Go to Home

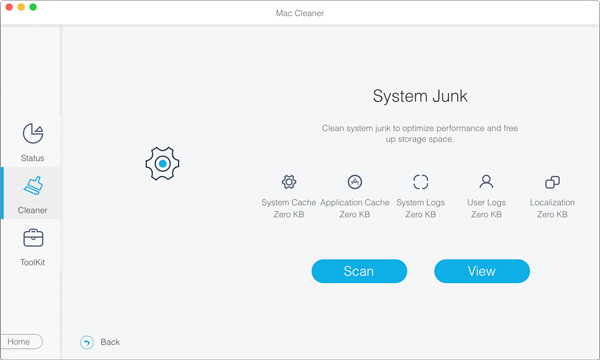pyautogui.click(x=21, y=342)
